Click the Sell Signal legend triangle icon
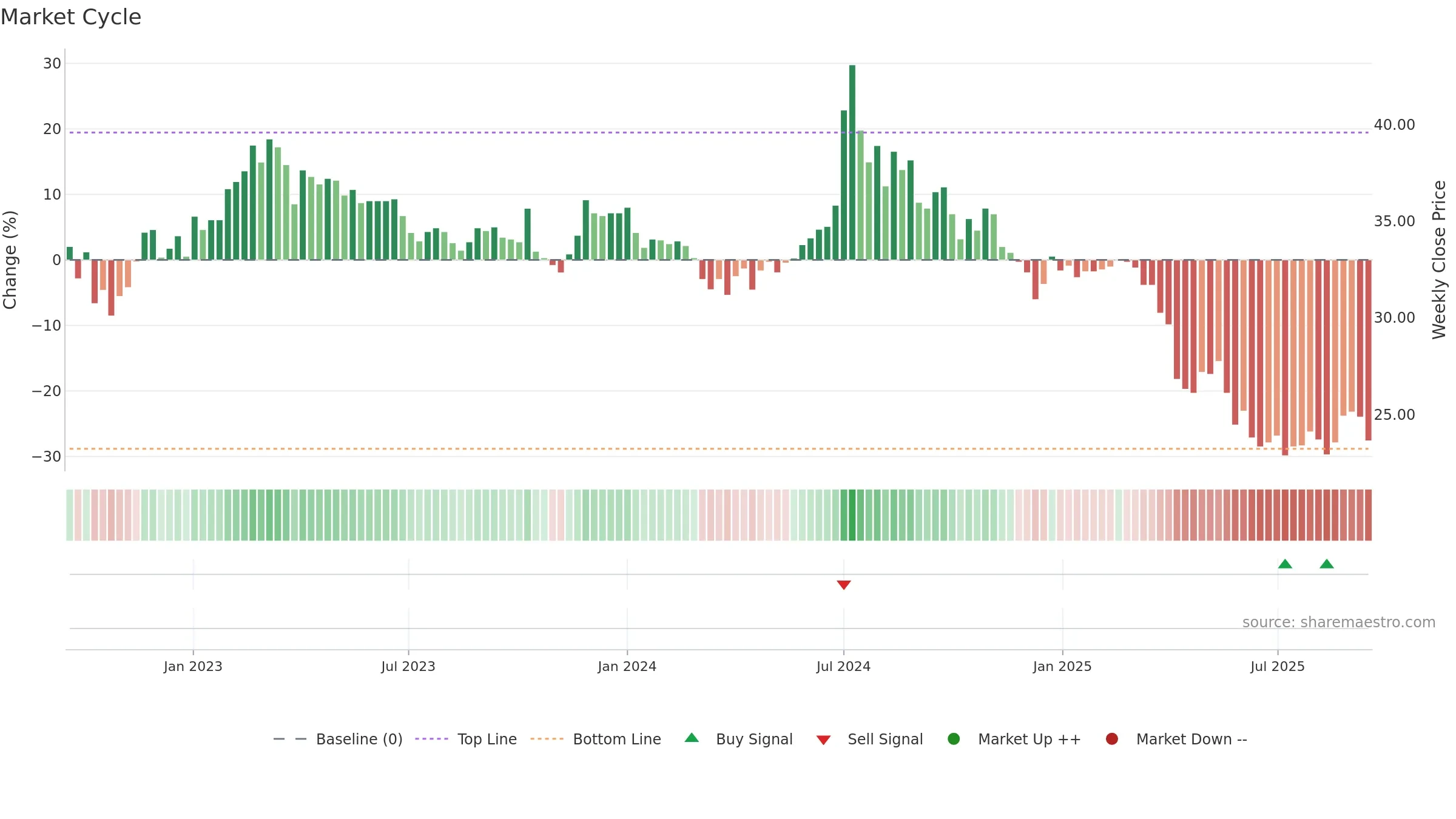 pyautogui.click(x=823, y=740)
